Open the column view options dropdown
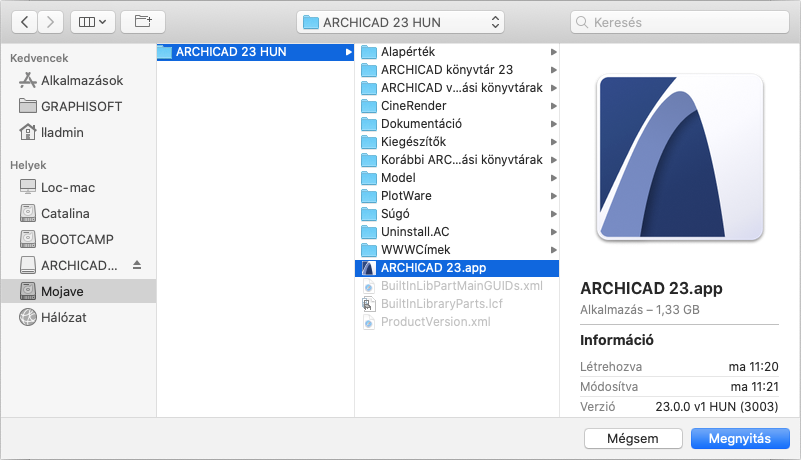801x460 pixels. (x=92, y=22)
